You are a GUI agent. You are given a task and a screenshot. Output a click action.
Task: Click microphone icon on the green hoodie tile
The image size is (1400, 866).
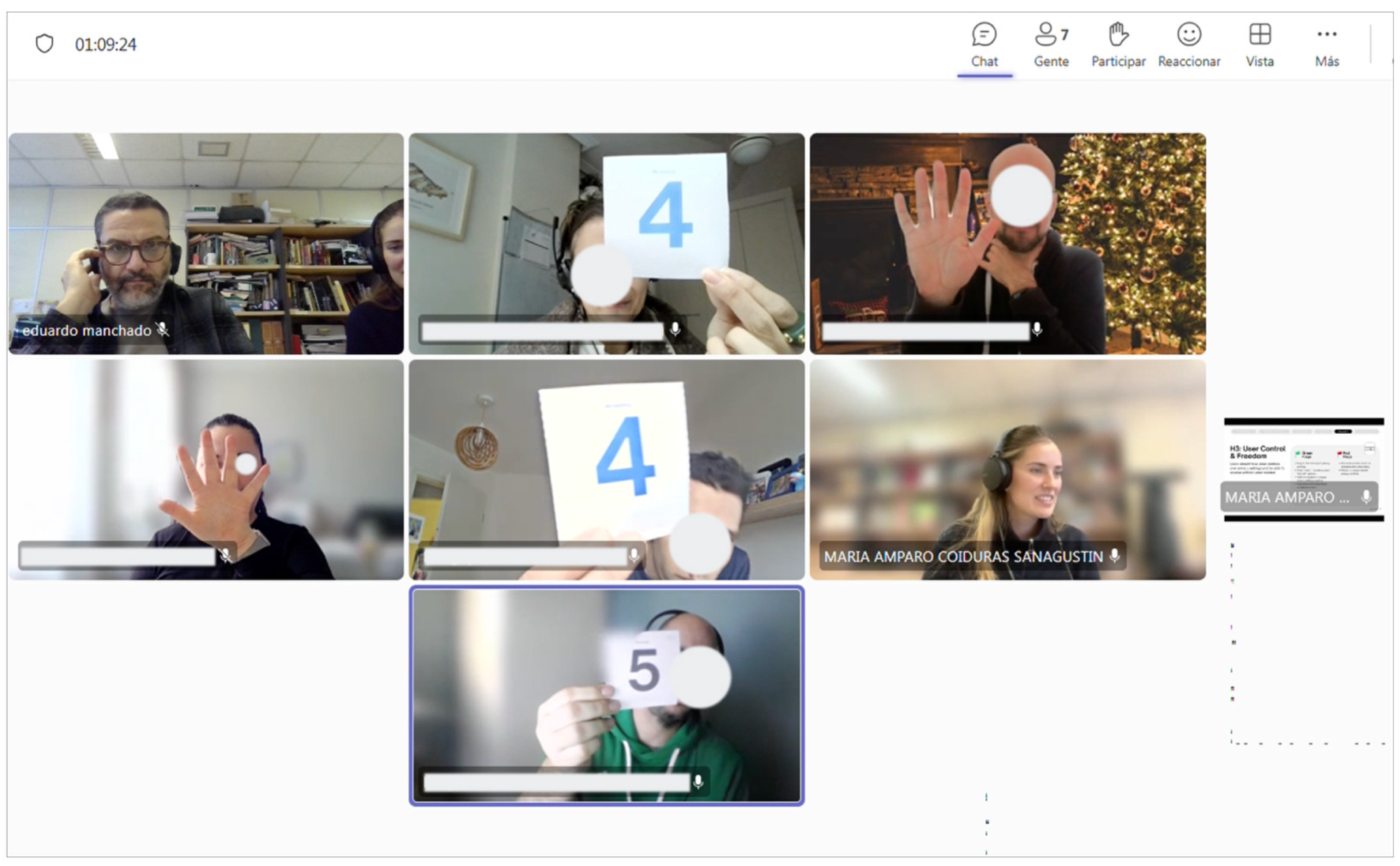(698, 782)
